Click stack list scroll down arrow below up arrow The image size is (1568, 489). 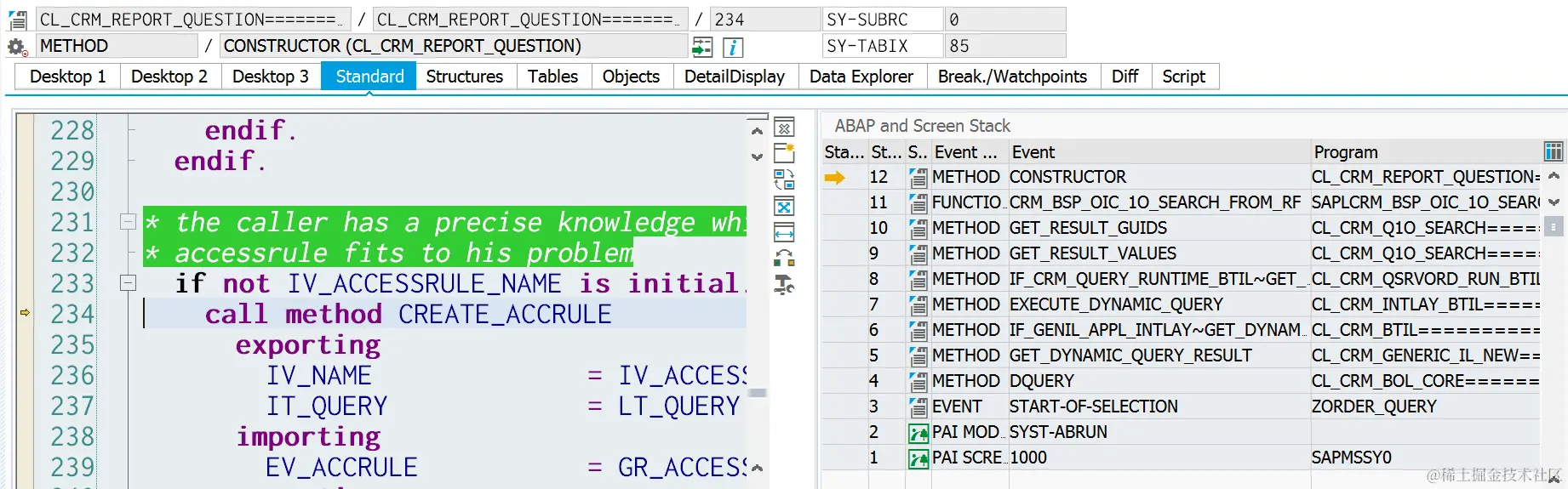pyautogui.click(x=1554, y=202)
